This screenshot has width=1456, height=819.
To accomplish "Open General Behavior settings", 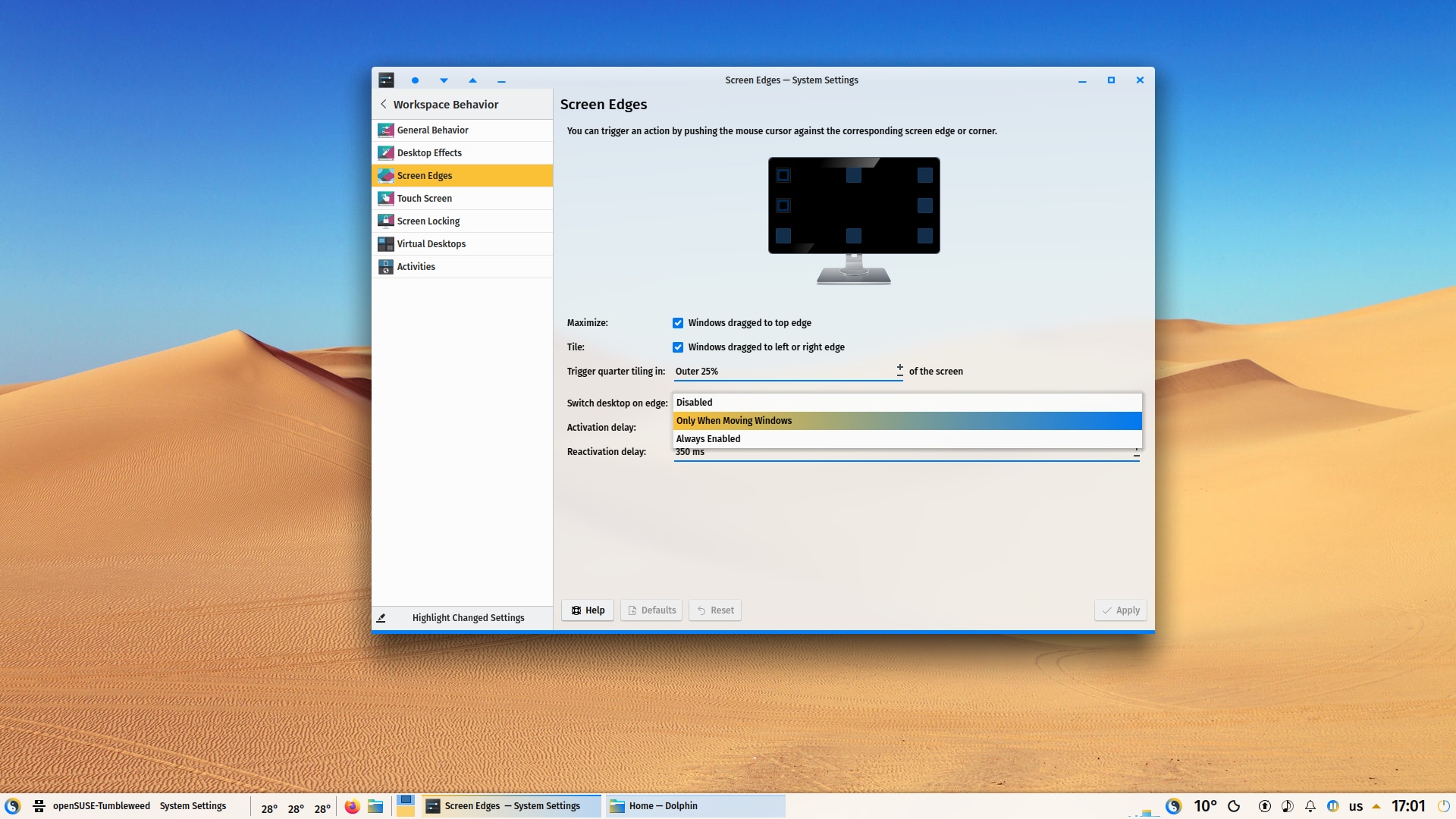I will coord(463,130).
